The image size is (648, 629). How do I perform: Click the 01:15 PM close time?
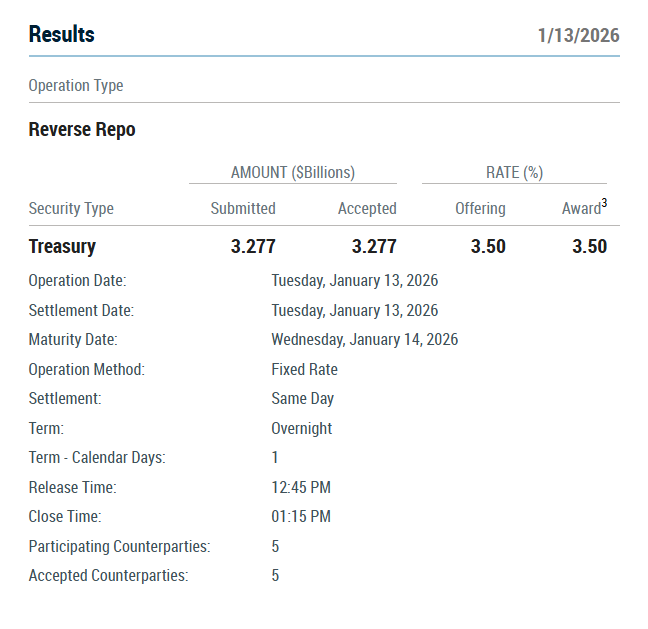[301, 517]
